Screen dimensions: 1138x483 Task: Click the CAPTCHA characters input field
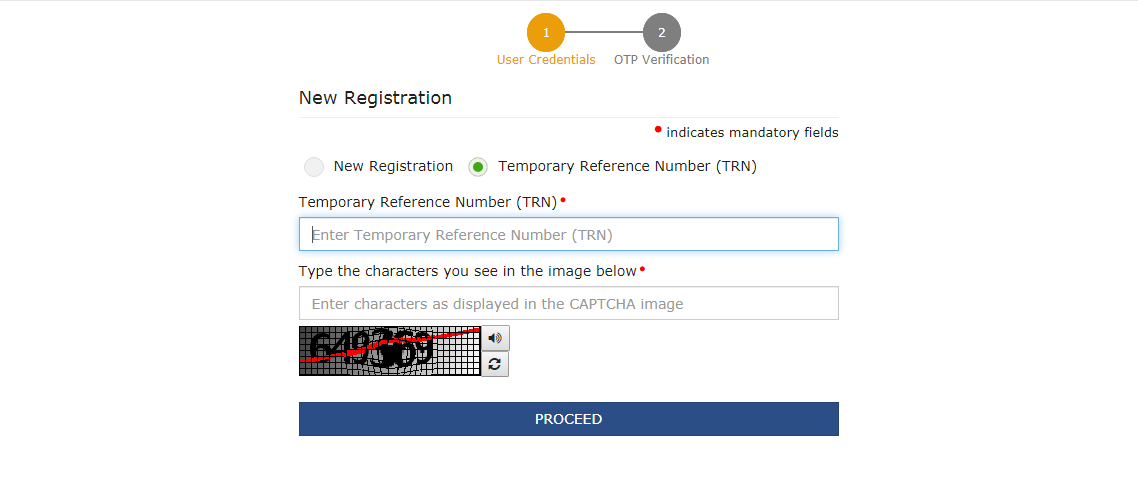point(569,303)
